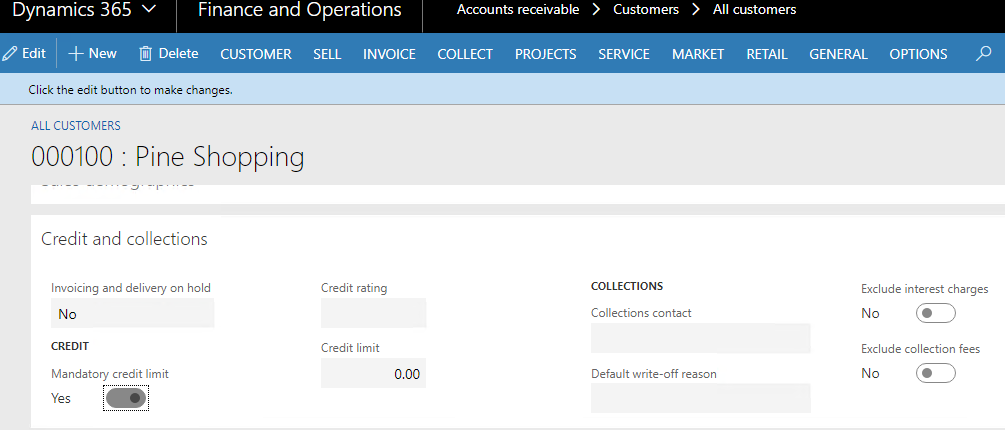Click the Collections contact field
The height and width of the screenshot is (430, 1005).
tap(701, 338)
